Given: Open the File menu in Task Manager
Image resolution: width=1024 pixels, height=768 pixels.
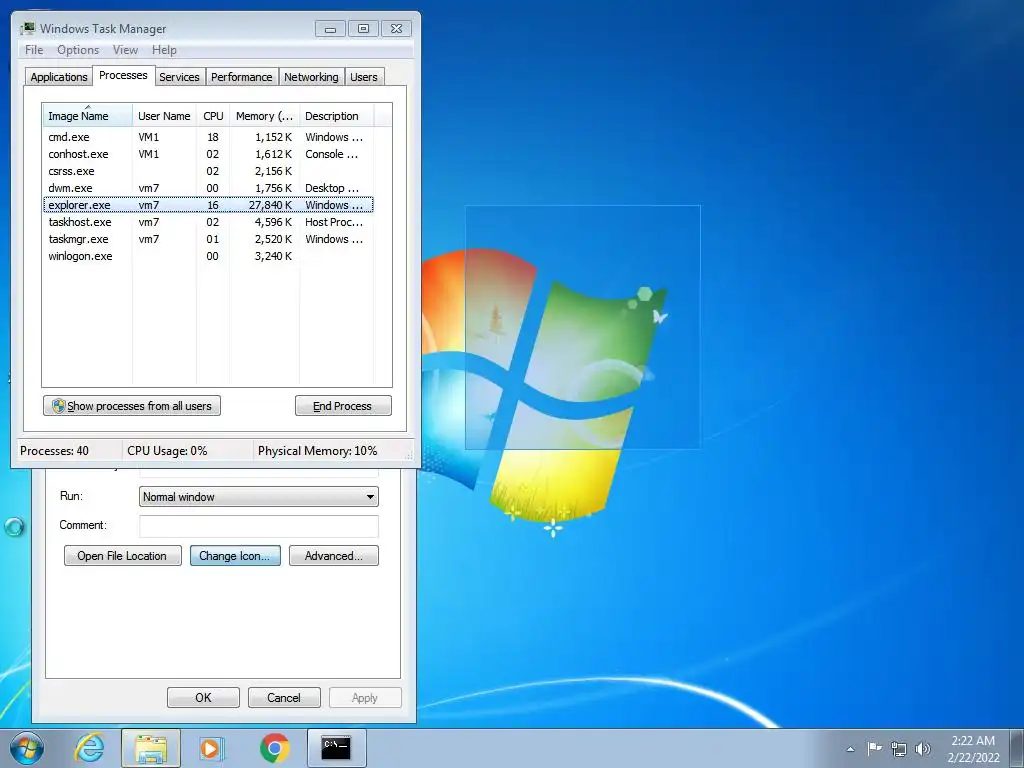Looking at the screenshot, I should click(x=34, y=50).
